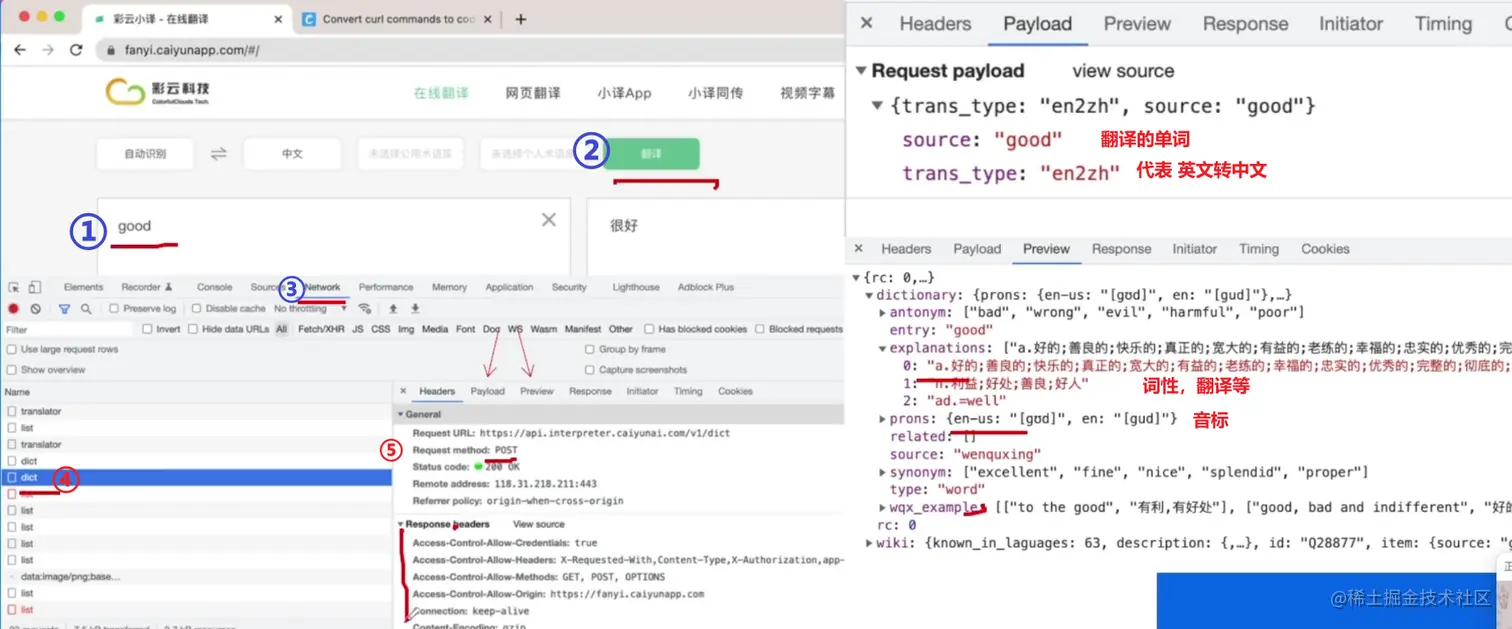Reload the fanyi.caiyunapp.com page
The height and width of the screenshot is (629, 1512).
coord(76,50)
